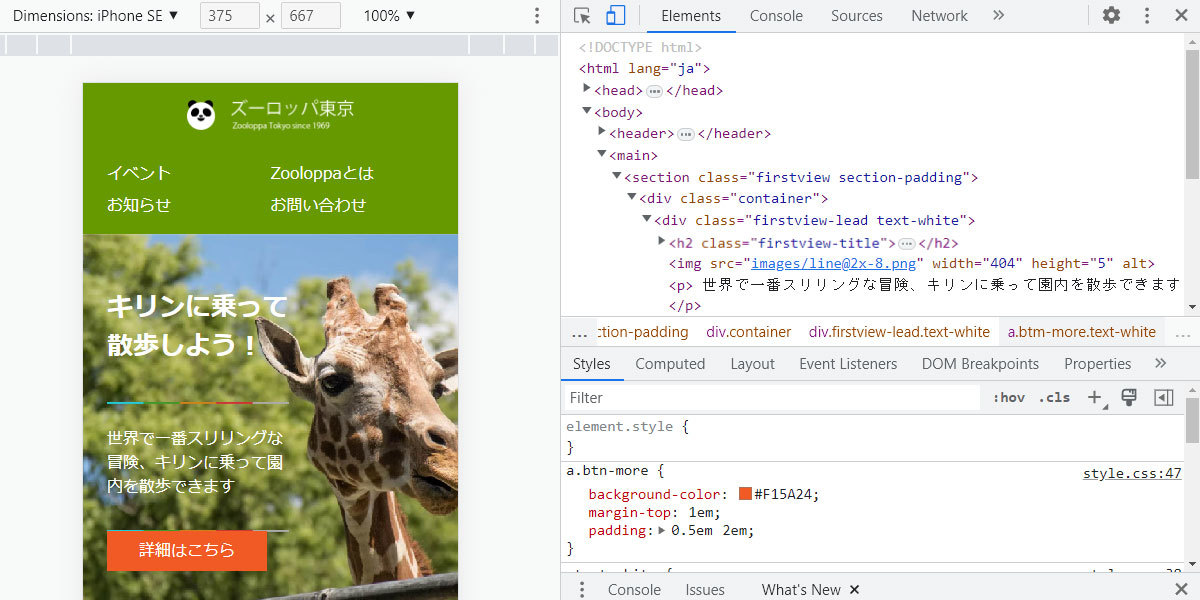The height and width of the screenshot is (600, 1200).
Task: Open the #F15A24 color swatch picker
Action: pyautogui.click(x=745, y=493)
